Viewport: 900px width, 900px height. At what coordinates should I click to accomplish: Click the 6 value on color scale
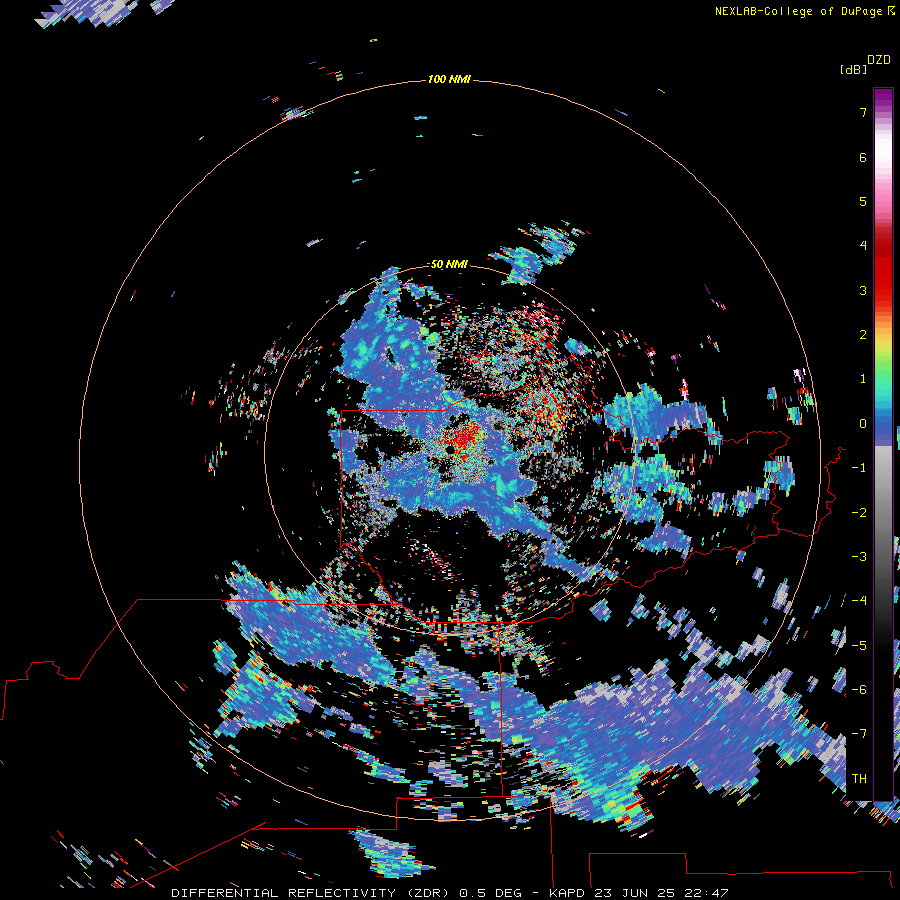coord(863,157)
